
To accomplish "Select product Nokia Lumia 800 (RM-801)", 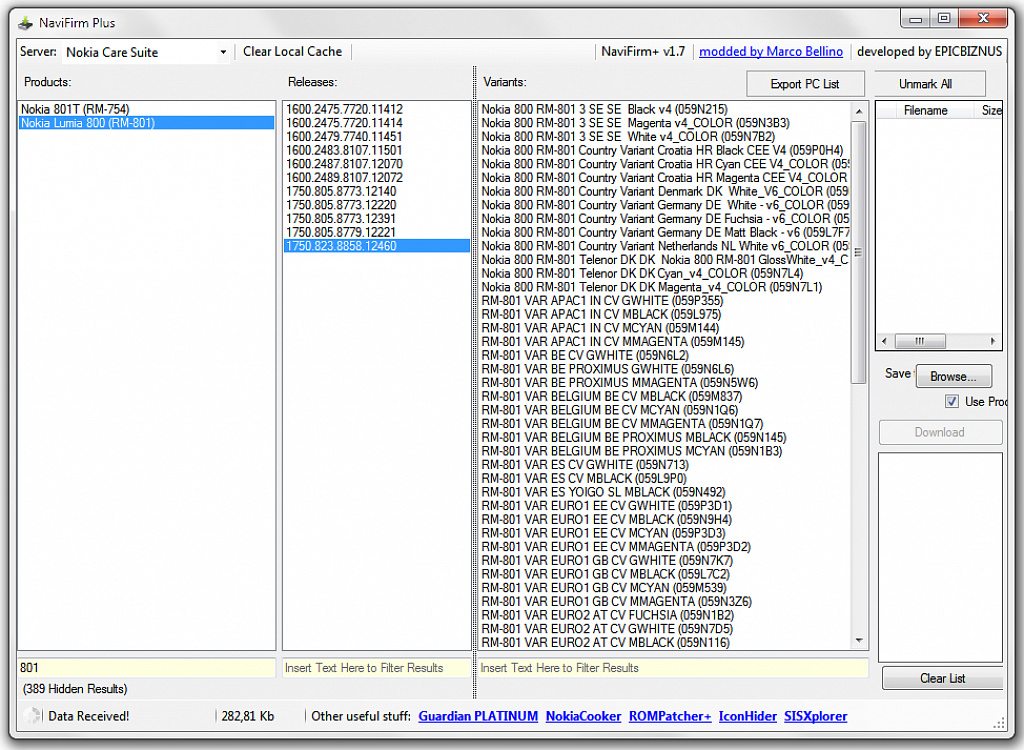I will (x=146, y=123).
